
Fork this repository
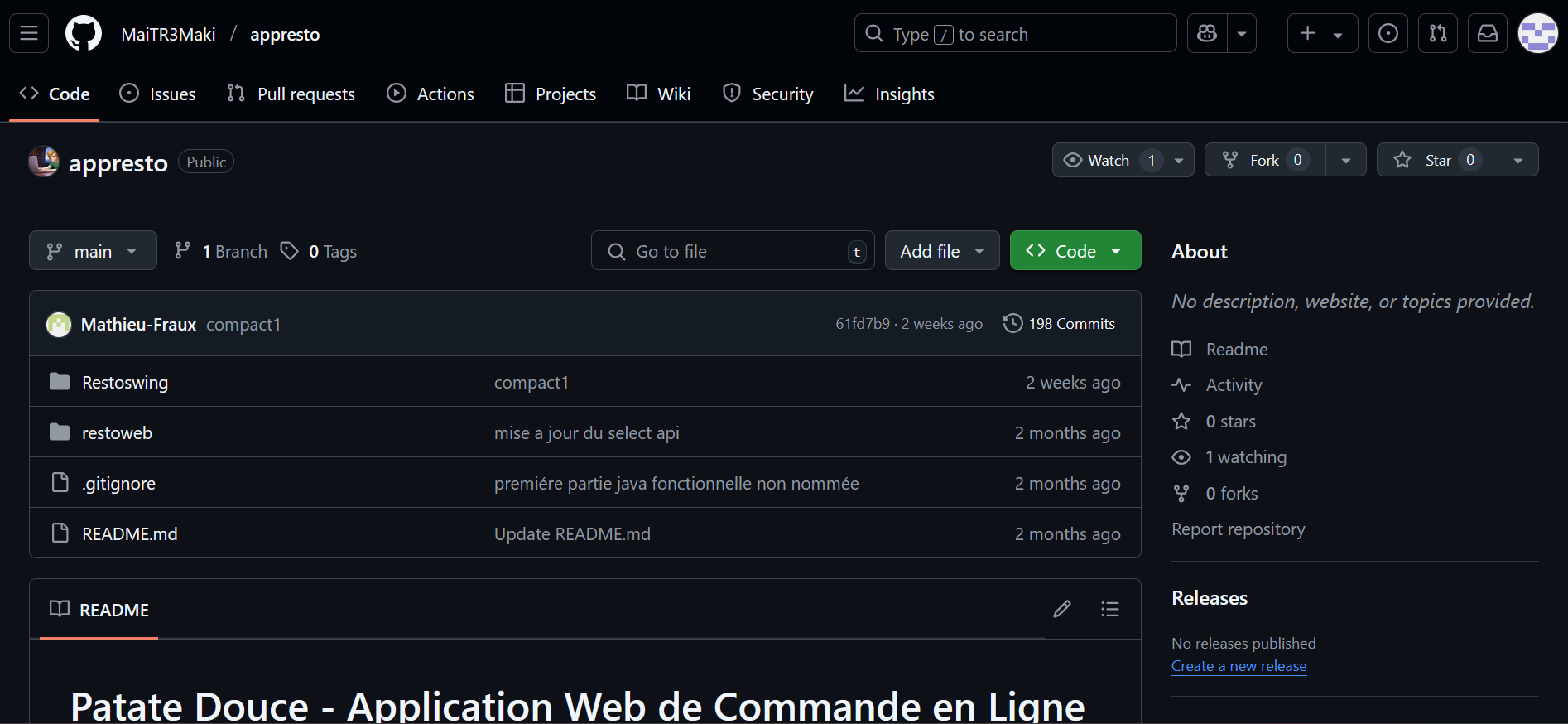point(1265,160)
